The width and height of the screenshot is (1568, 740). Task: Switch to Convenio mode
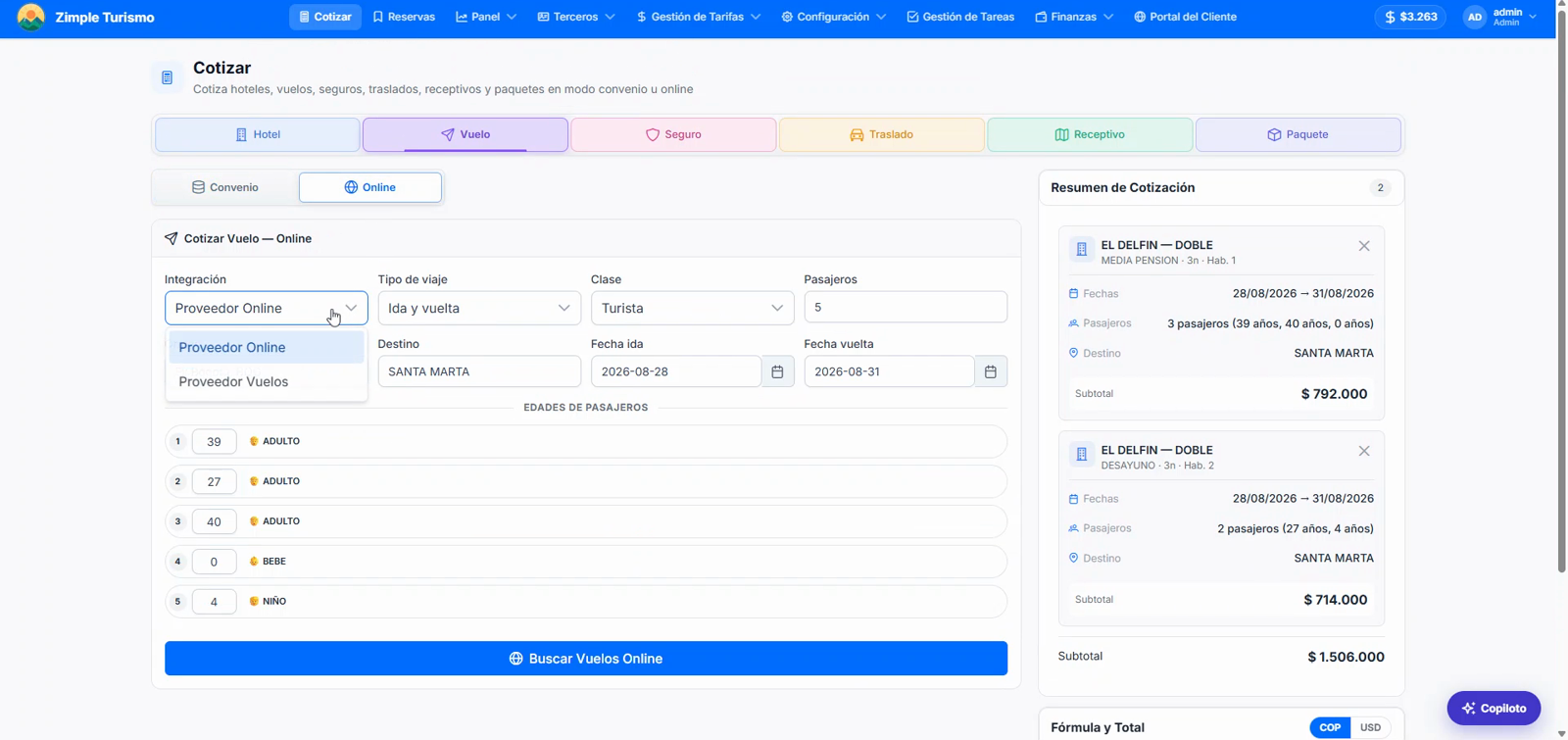point(225,187)
